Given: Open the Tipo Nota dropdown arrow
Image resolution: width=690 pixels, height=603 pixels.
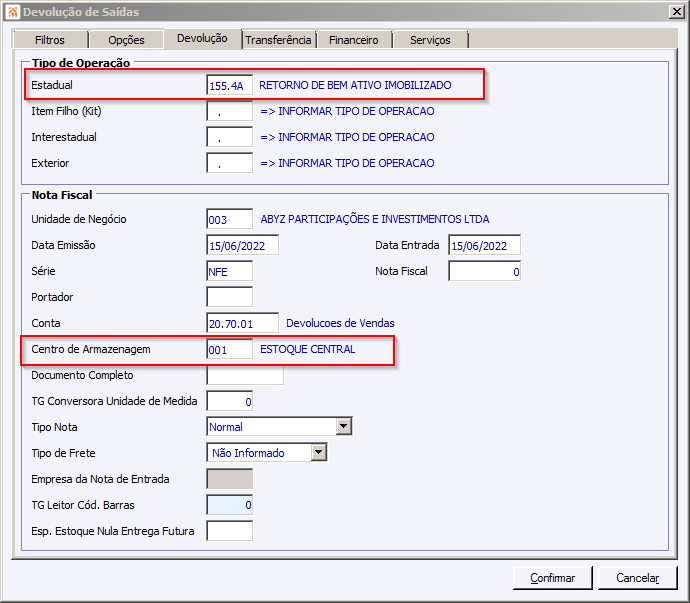Looking at the screenshot, I should point(344,427).
